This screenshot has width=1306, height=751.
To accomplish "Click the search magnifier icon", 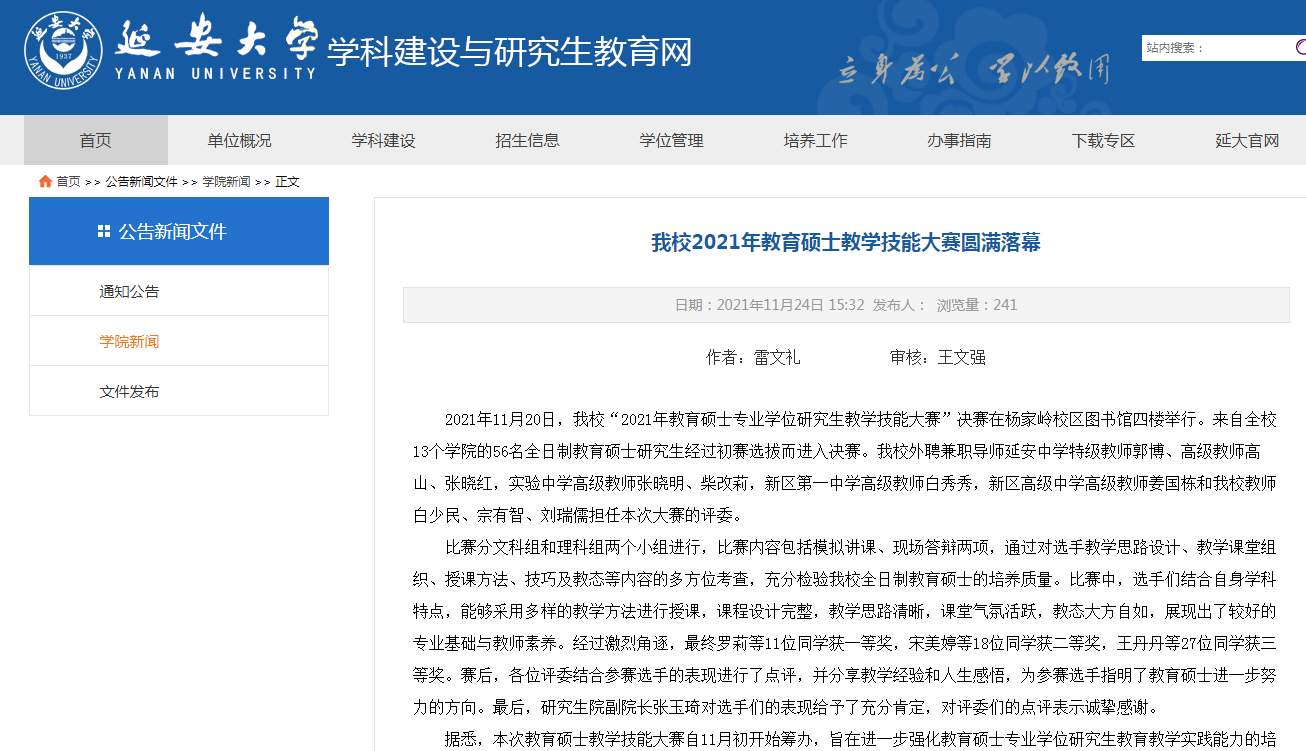I will coord(1300,47).
